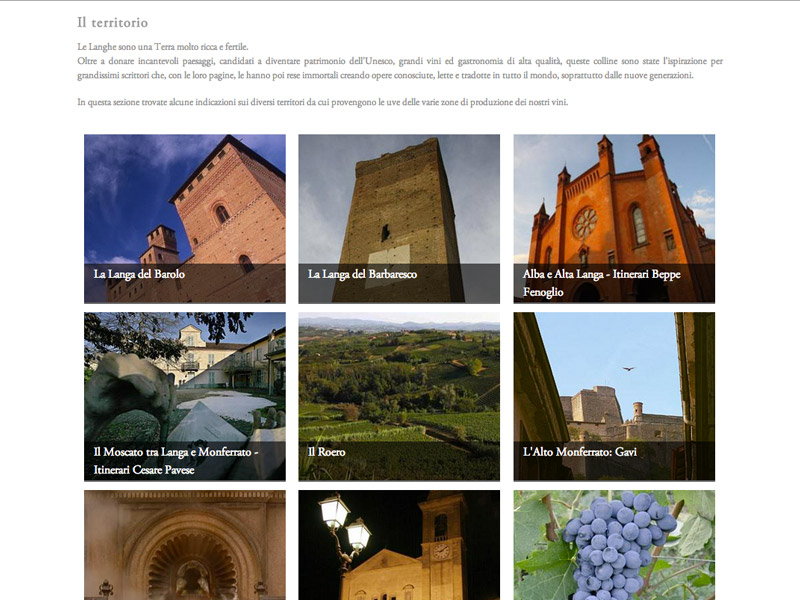Click the 'L'Alto Monferrato: Gavi' caption

coord(580,452)
